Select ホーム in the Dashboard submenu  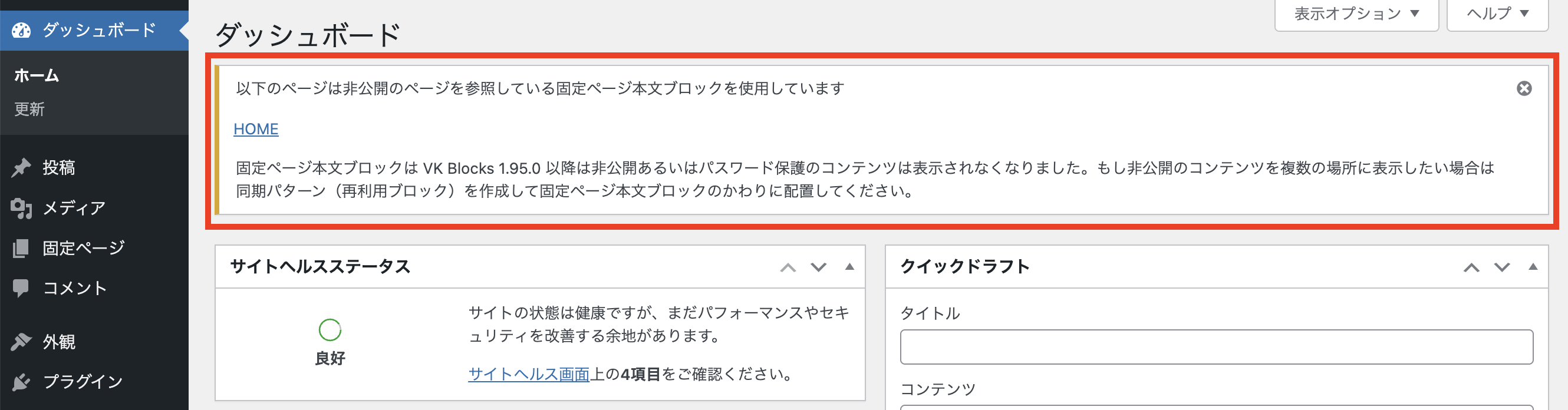[35, 76]
